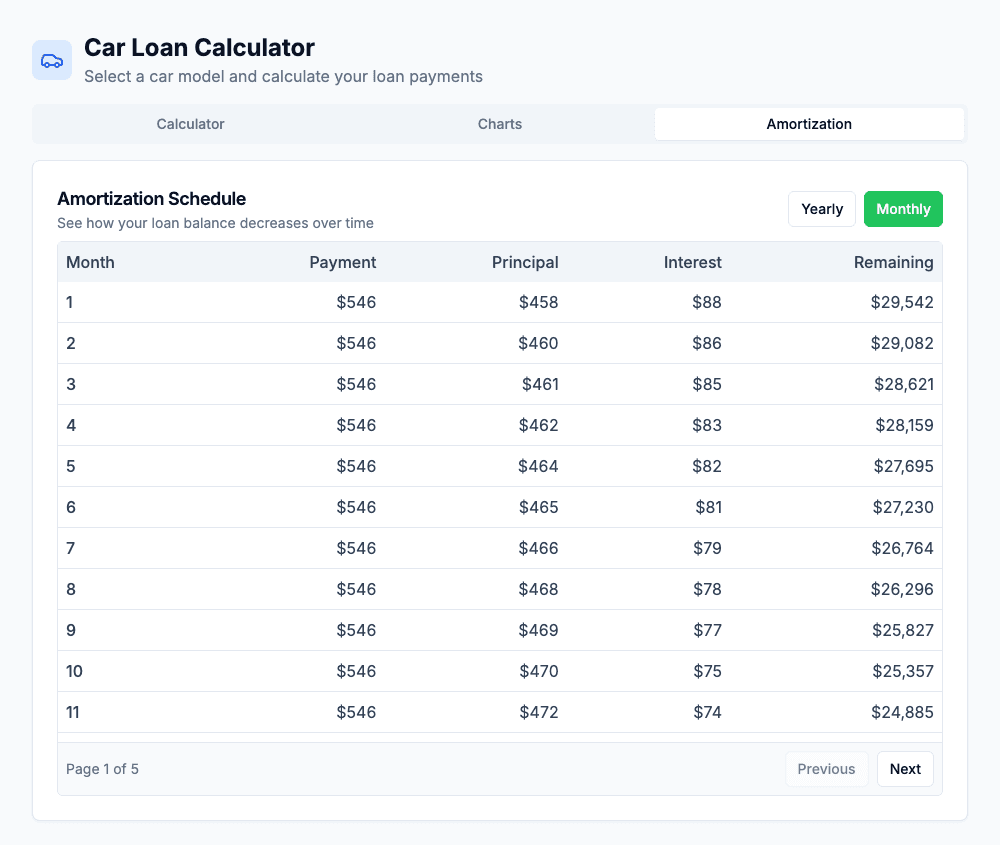This screenshot has width=1000, height=845.
Task: Click principal value $458
Action: pos(538,302)
